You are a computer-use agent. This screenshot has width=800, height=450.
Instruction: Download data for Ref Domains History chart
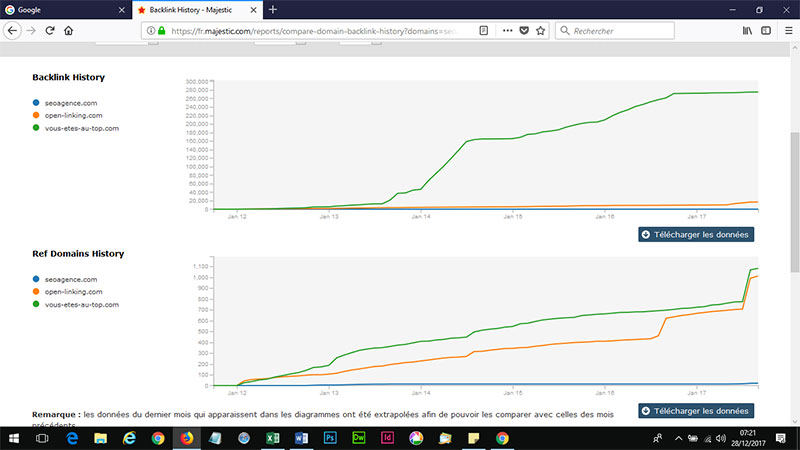(x=696, y=411)
